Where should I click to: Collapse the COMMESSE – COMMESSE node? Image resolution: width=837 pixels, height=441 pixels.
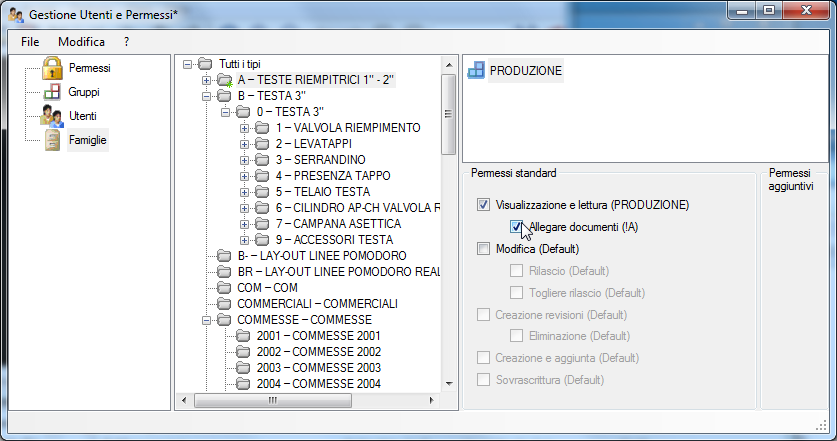[207, 321]
